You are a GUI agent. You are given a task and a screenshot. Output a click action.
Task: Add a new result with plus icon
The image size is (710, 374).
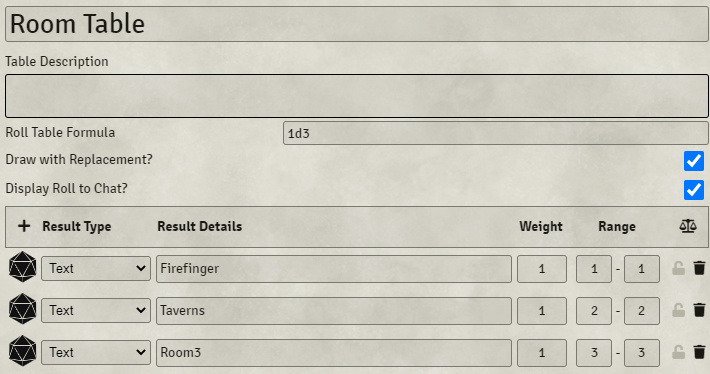24,226
